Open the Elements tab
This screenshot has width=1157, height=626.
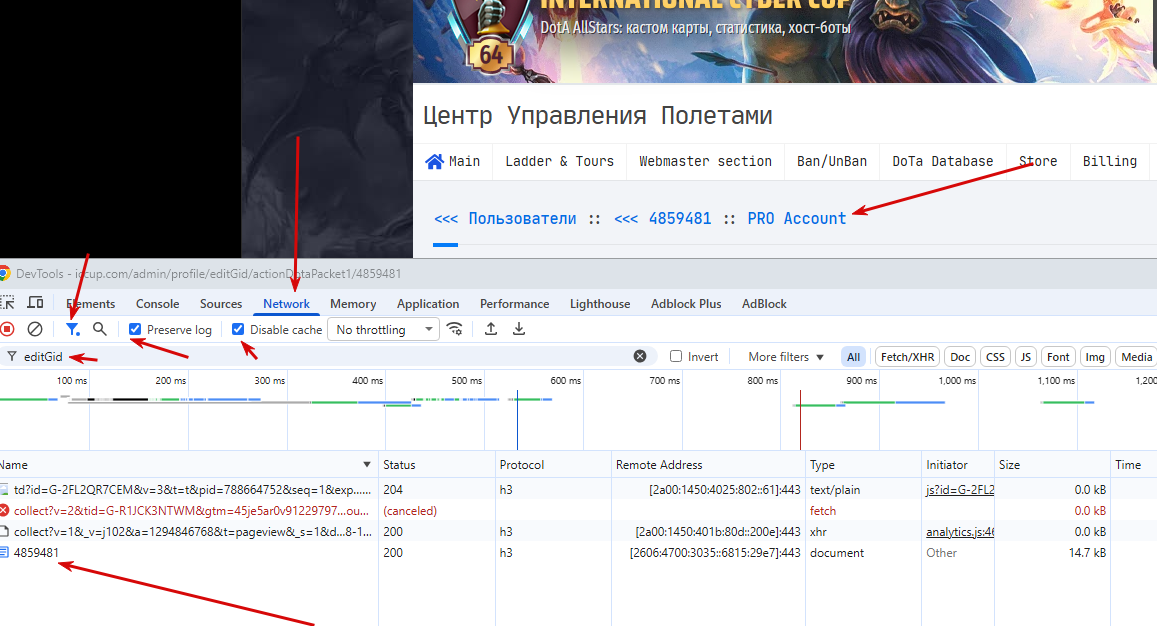pyautogui.click(x=91, y=303)
